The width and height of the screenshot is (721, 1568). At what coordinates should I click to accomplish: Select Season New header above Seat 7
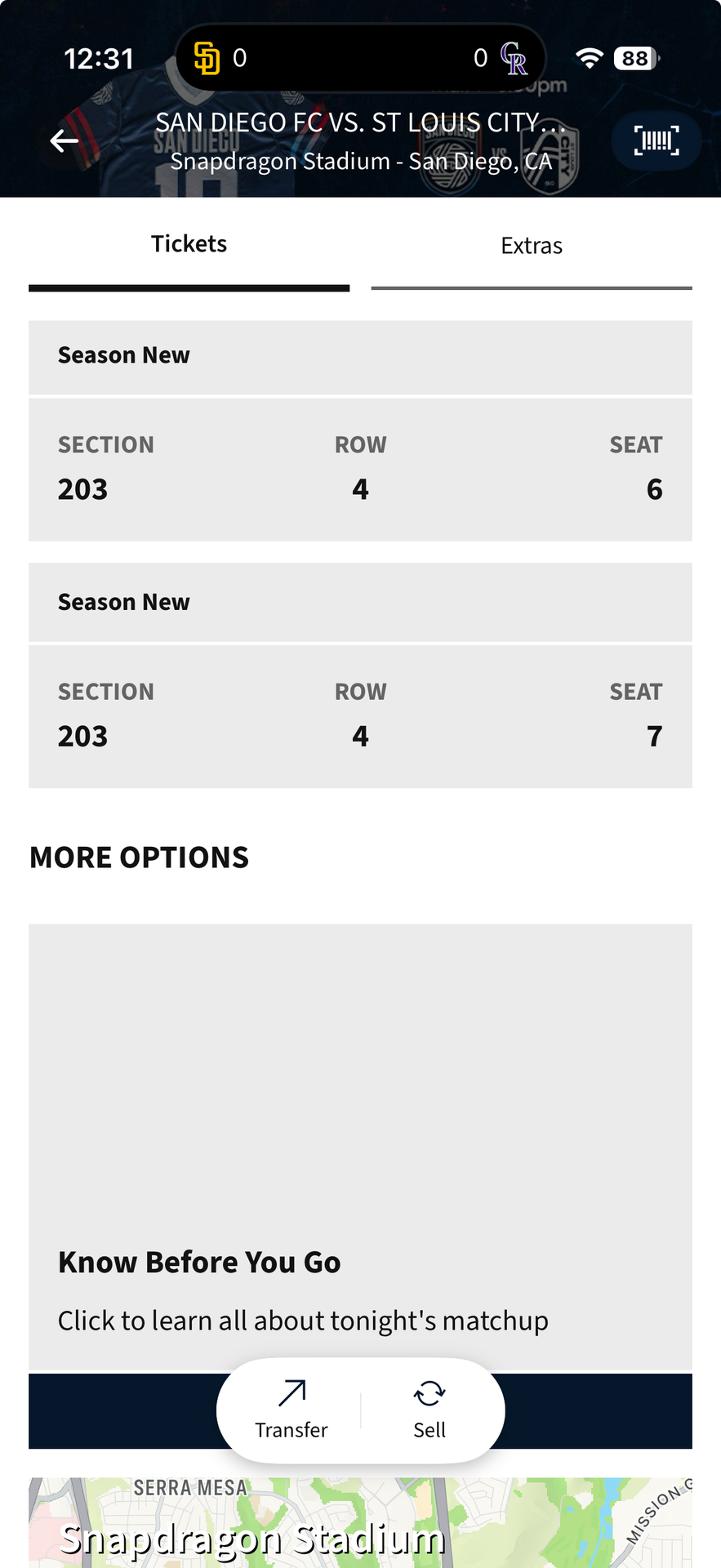360,603
